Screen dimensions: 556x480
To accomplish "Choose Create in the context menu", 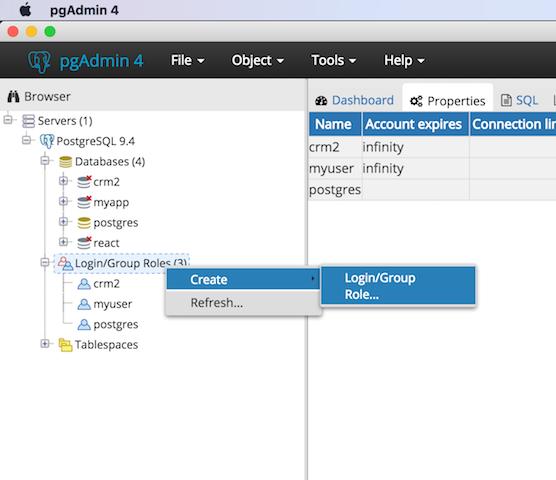I will tap(243, 279).
